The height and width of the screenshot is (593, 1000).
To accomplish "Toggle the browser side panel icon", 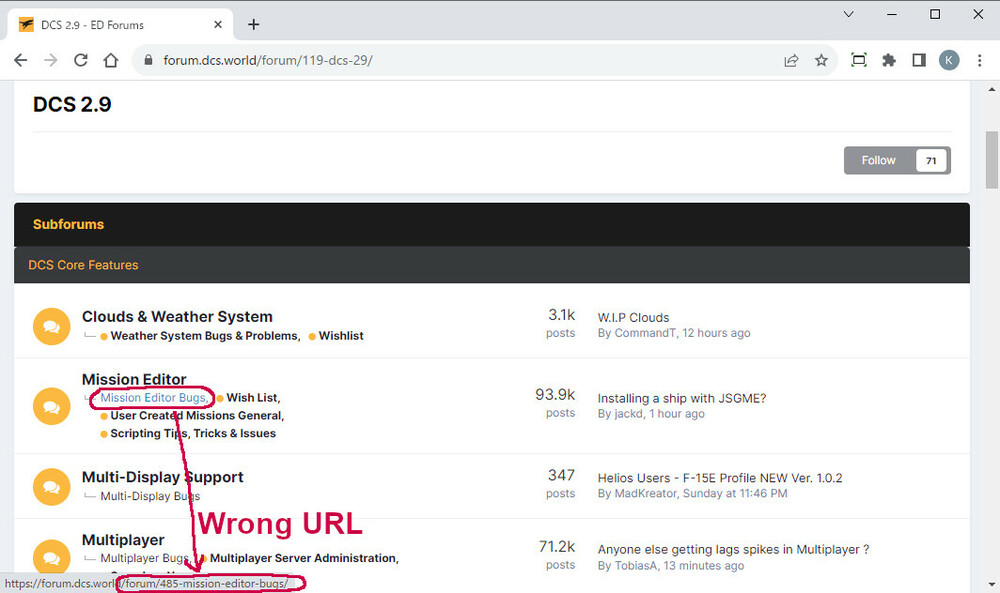I will tap(919, 61).
